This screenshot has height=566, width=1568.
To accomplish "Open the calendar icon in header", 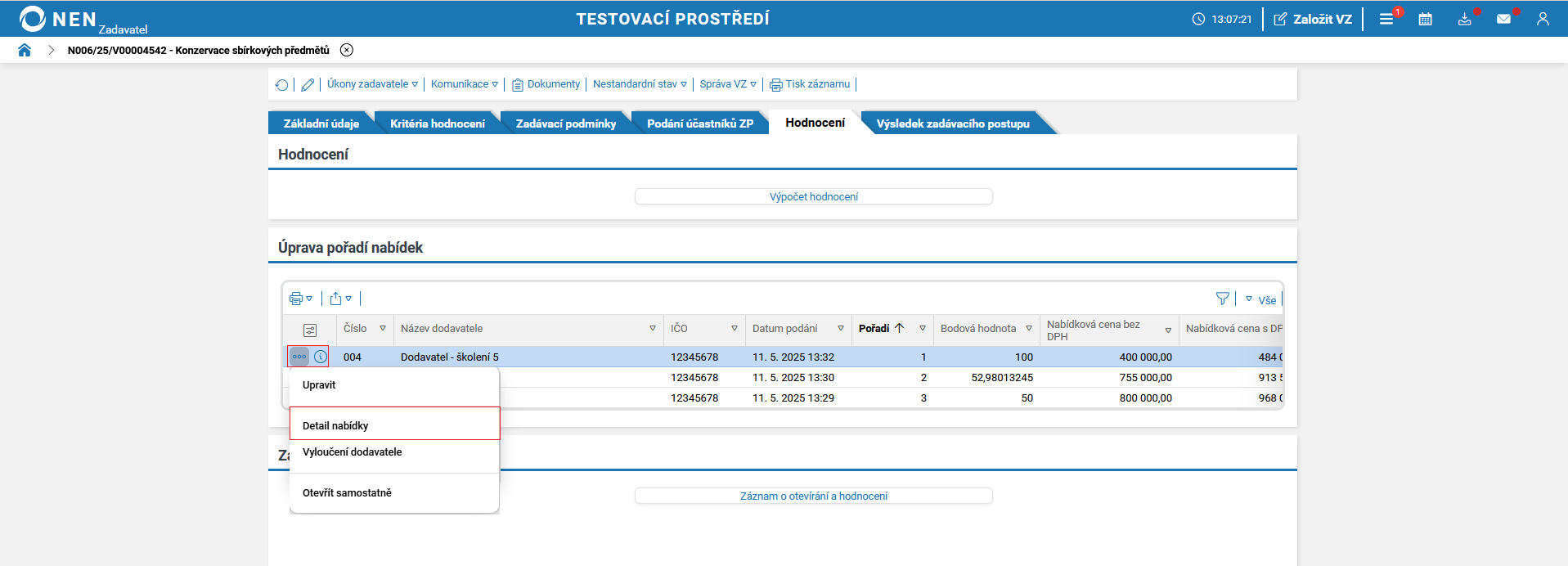I will click(1425, 19).
